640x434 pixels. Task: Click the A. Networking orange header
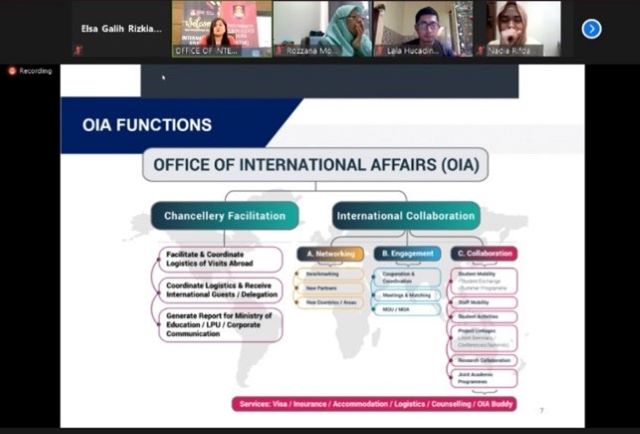click(331, 254)
